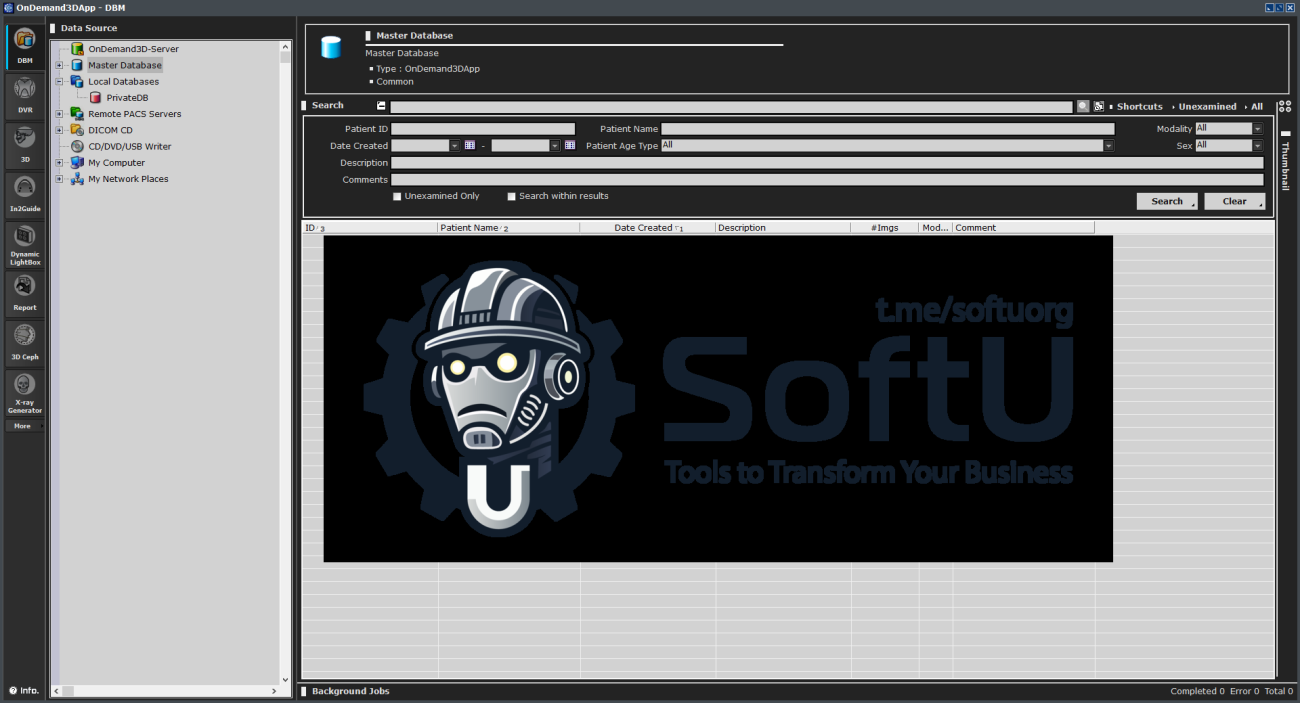The image size is (1300, 703).
Task: Click the red PrivateDB icon
Action: [96, 98]
